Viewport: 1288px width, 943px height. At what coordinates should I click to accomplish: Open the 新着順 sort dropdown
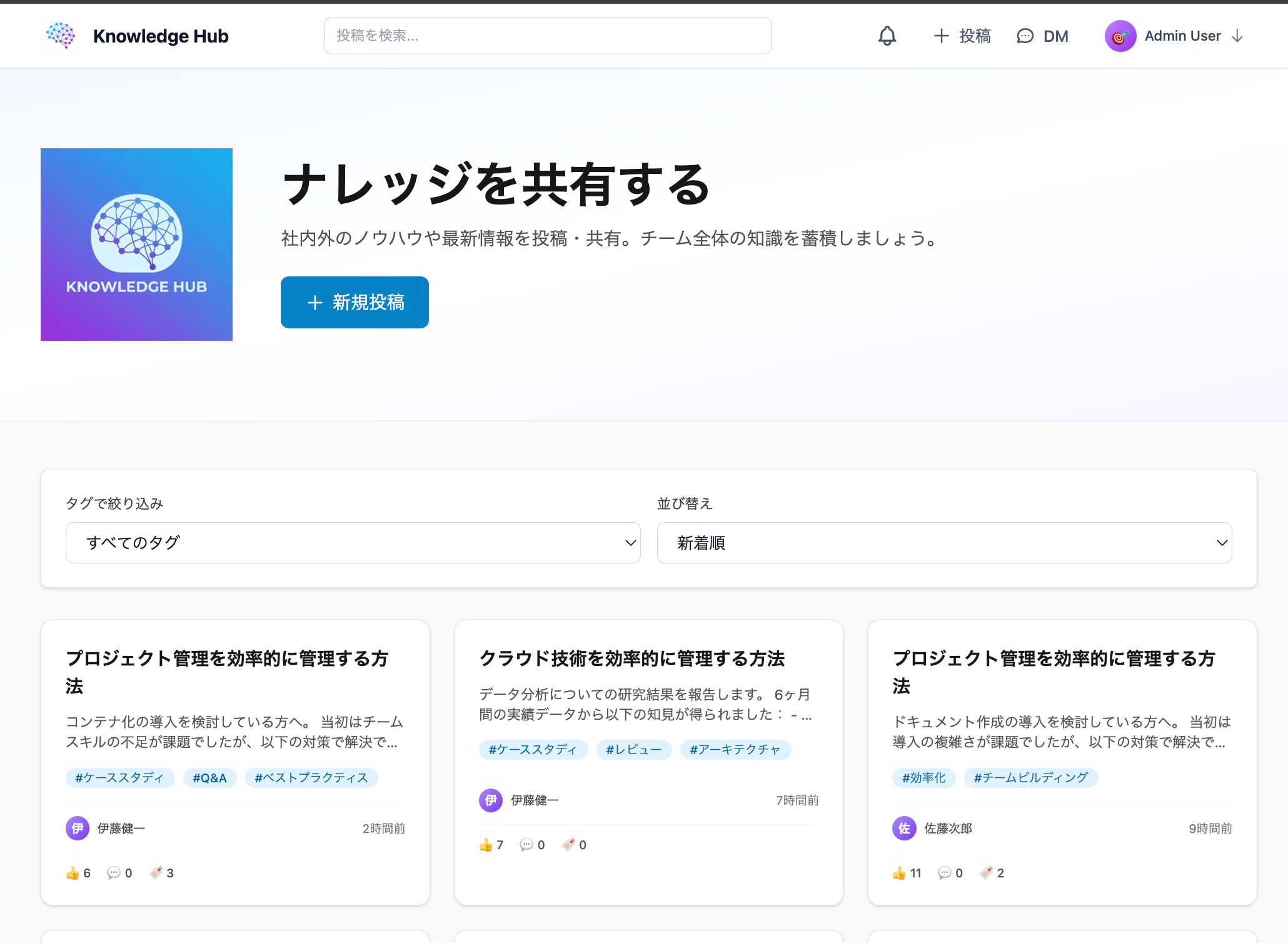click(x=944, y=543)
